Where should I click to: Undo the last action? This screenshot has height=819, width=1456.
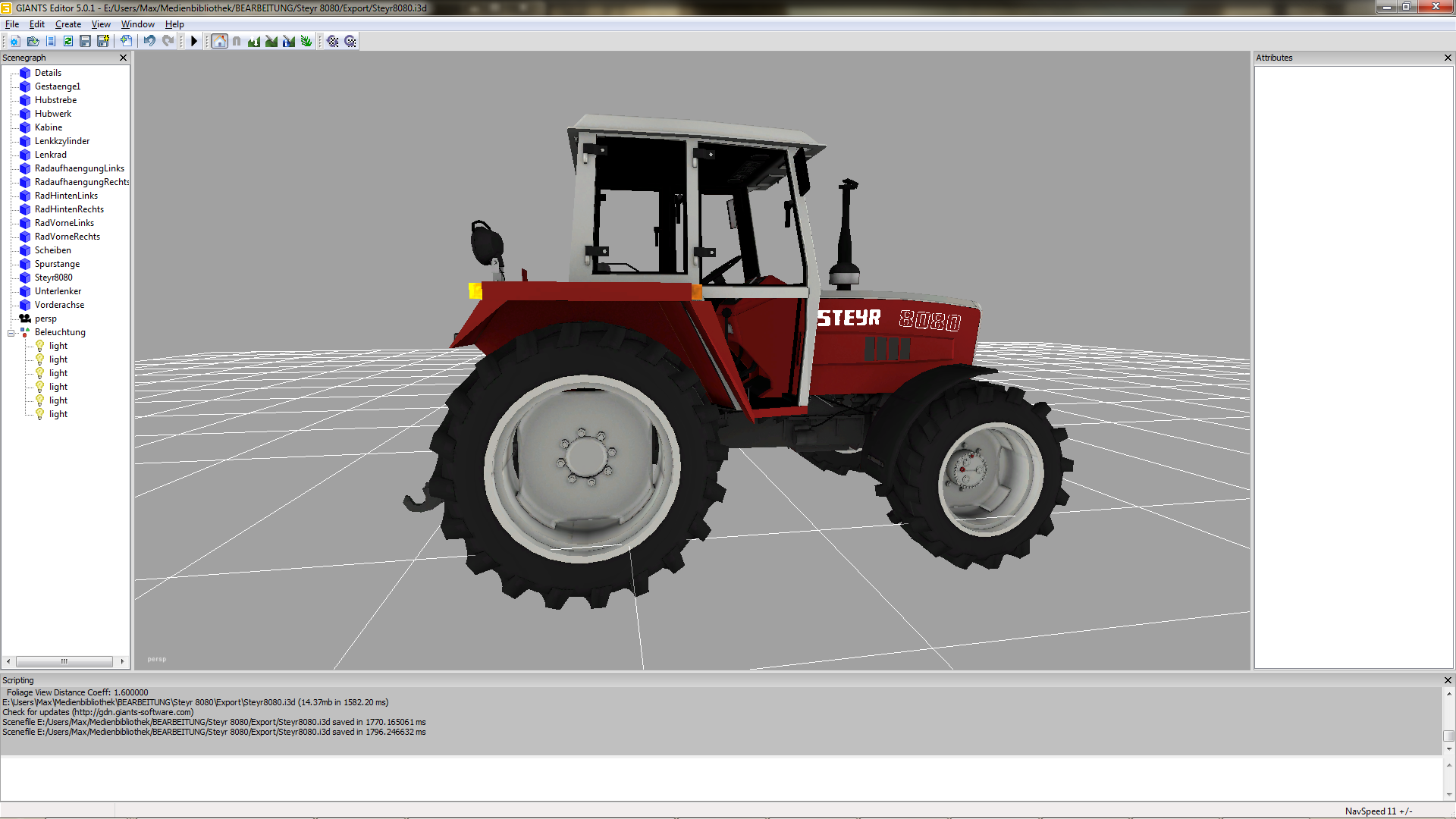[x=149, y=41]
